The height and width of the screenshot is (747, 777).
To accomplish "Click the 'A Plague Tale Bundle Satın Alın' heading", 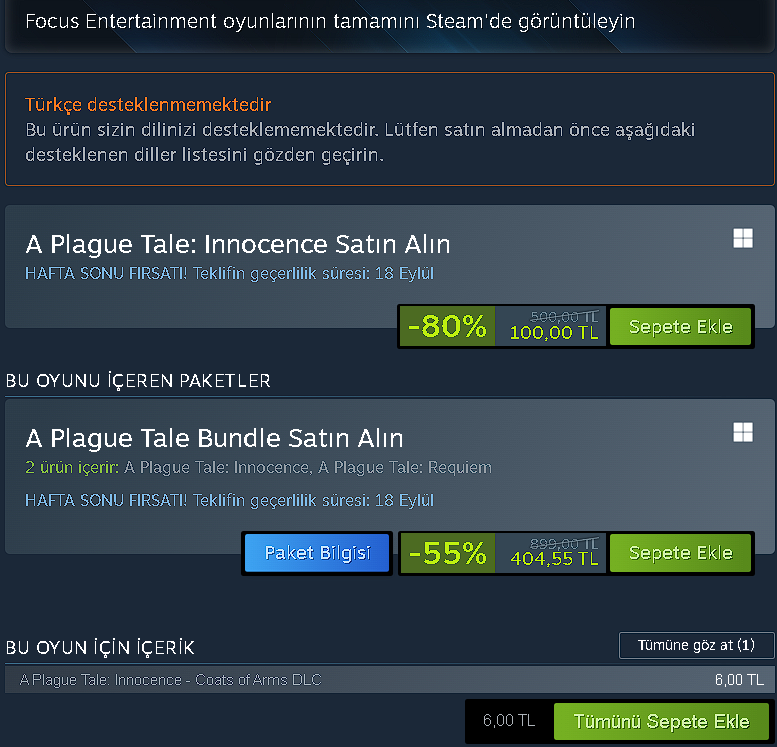I will click(x=214, y=438).
